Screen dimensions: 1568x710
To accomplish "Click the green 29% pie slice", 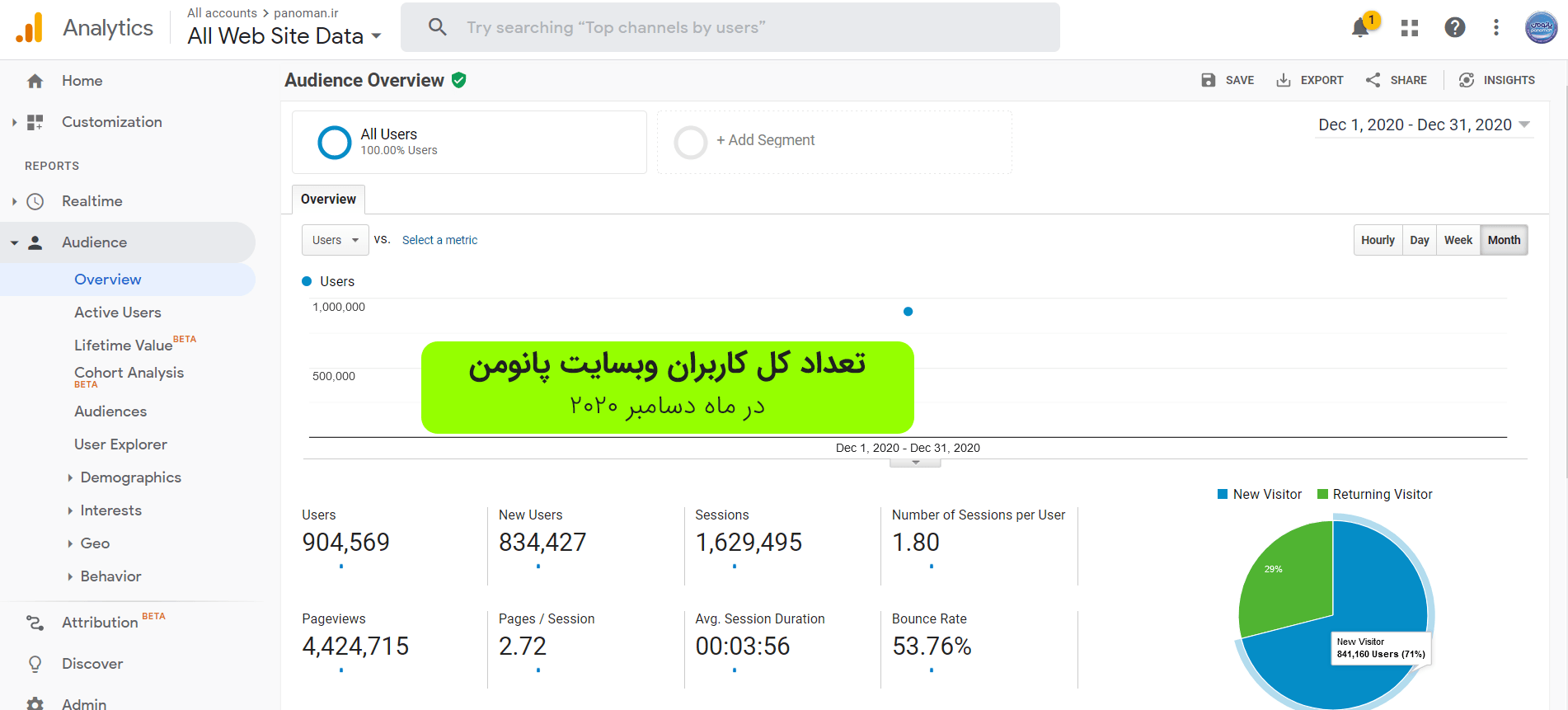I will pos(1288,580).
